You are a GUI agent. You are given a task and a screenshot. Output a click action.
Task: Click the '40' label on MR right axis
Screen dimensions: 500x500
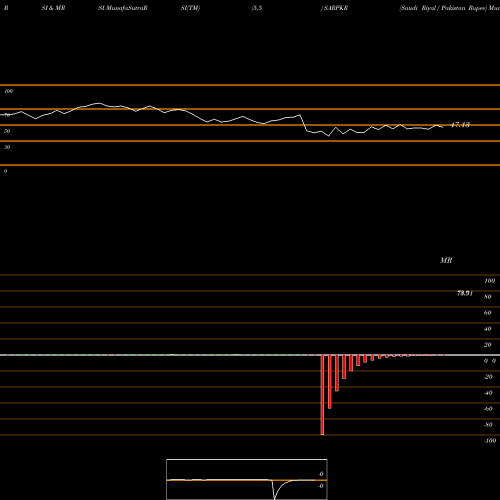coord(487,329)
